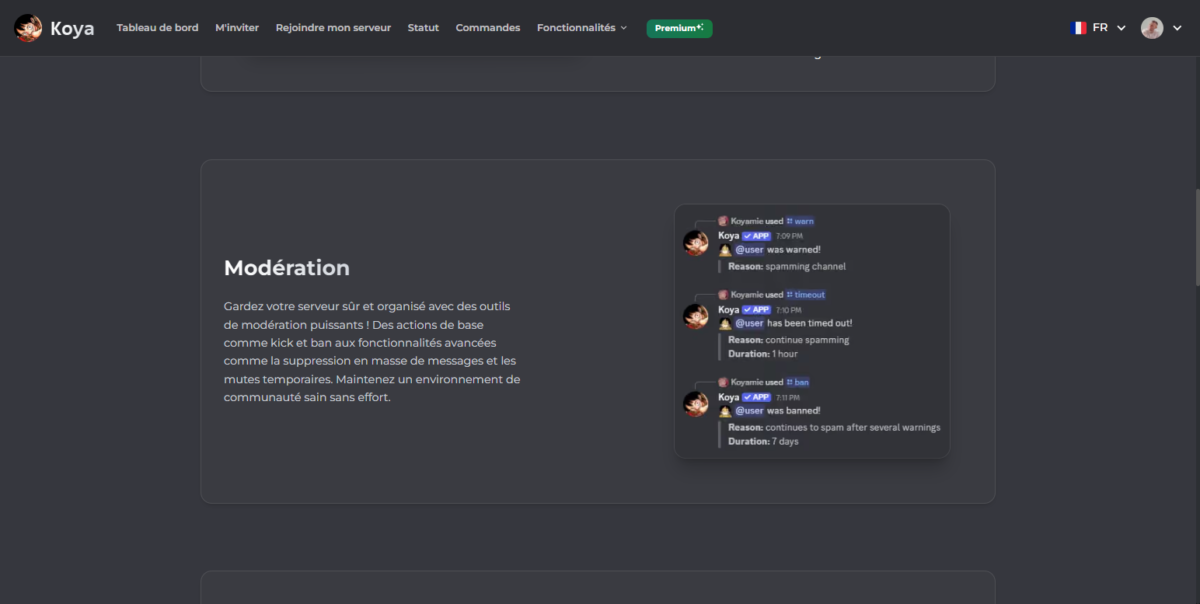Image resolution: width=1200 pixels, height=604 pixels.
Task: Expand the user account menu chevron
Action: [1177, 28]
